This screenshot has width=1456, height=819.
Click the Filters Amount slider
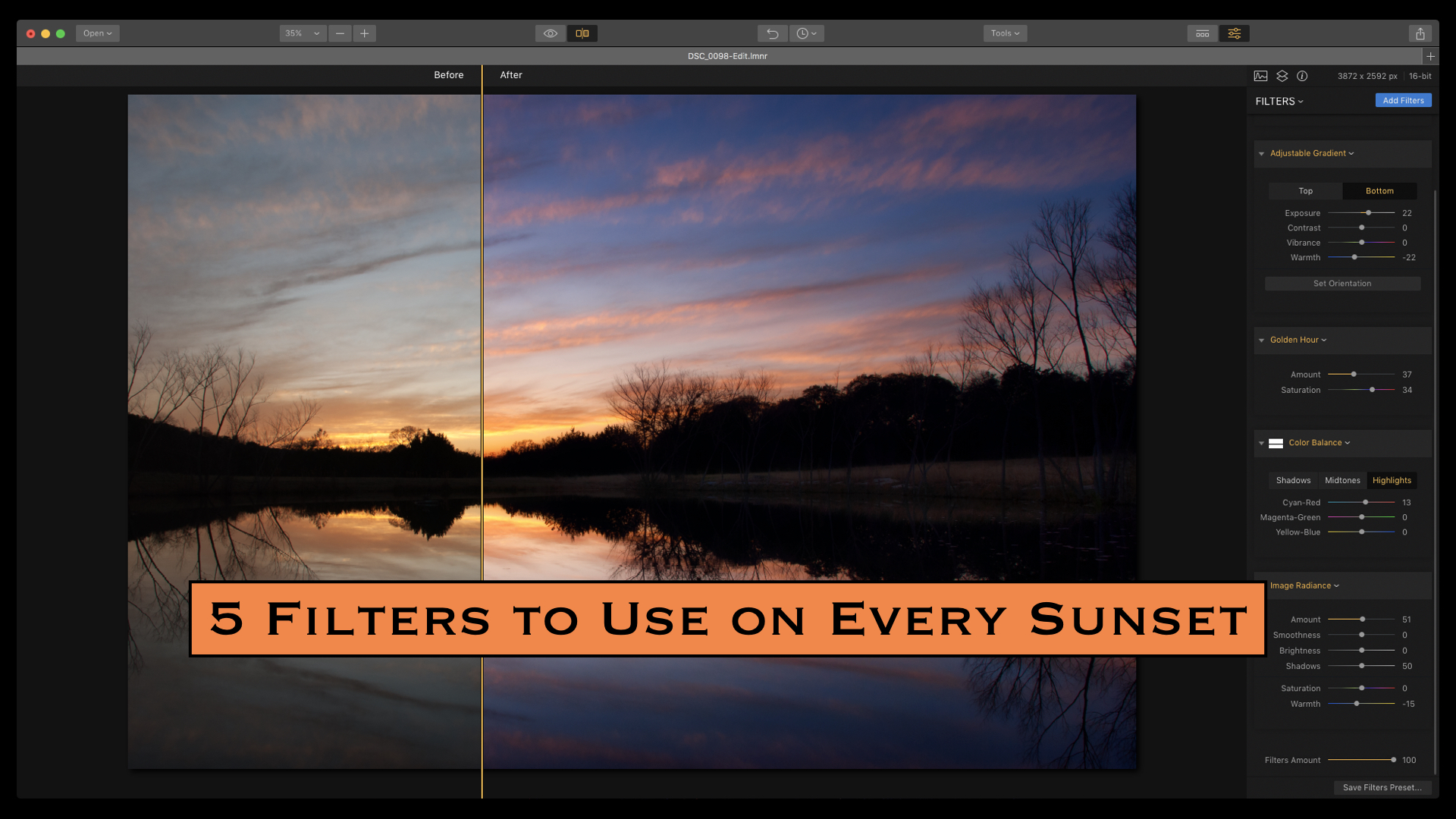[x=1361, y=760]
